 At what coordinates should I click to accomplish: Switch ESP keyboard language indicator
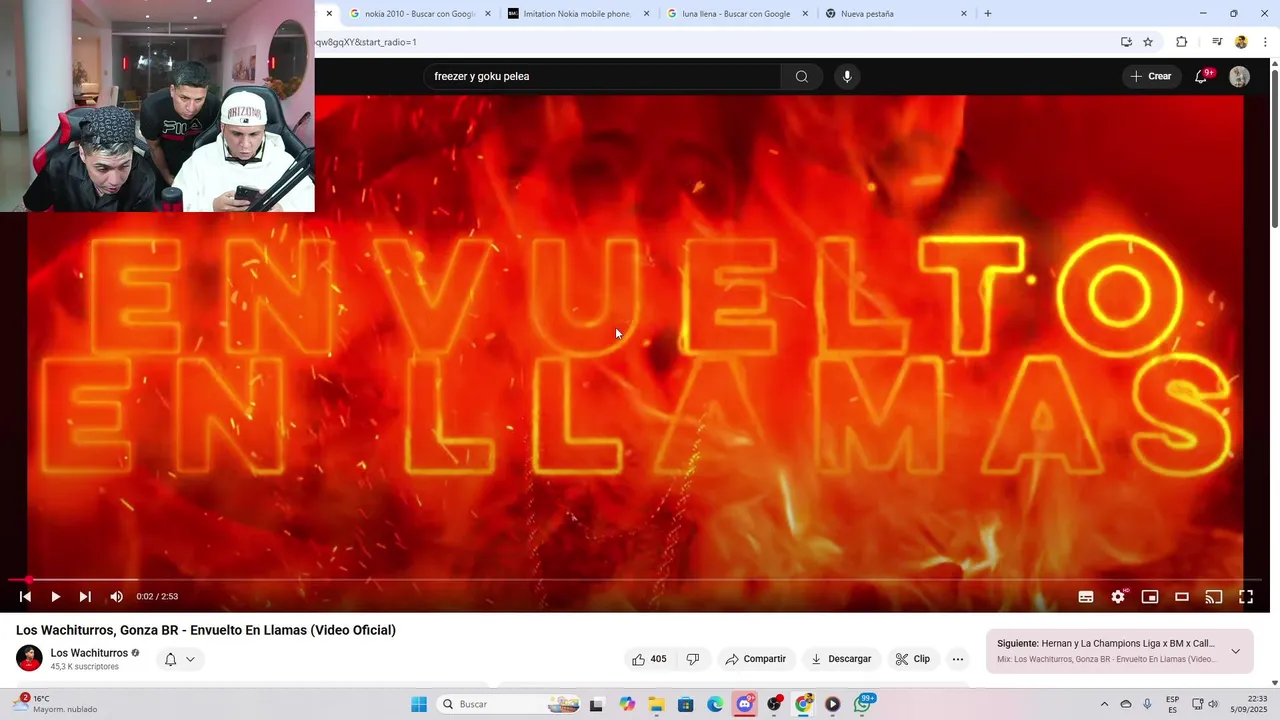pyautogui.click(x=1172, y=704)
